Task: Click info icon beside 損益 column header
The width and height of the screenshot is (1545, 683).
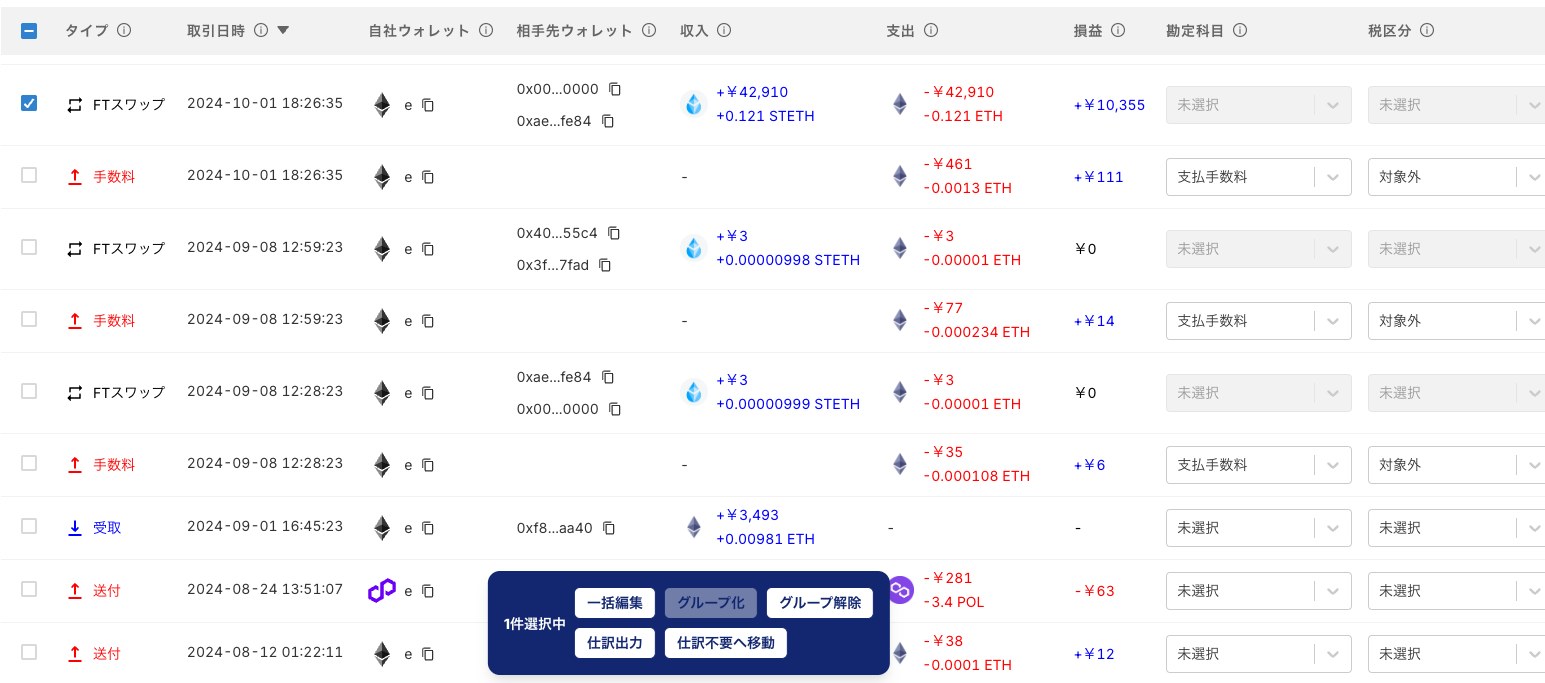Action: click(1118, 31)
